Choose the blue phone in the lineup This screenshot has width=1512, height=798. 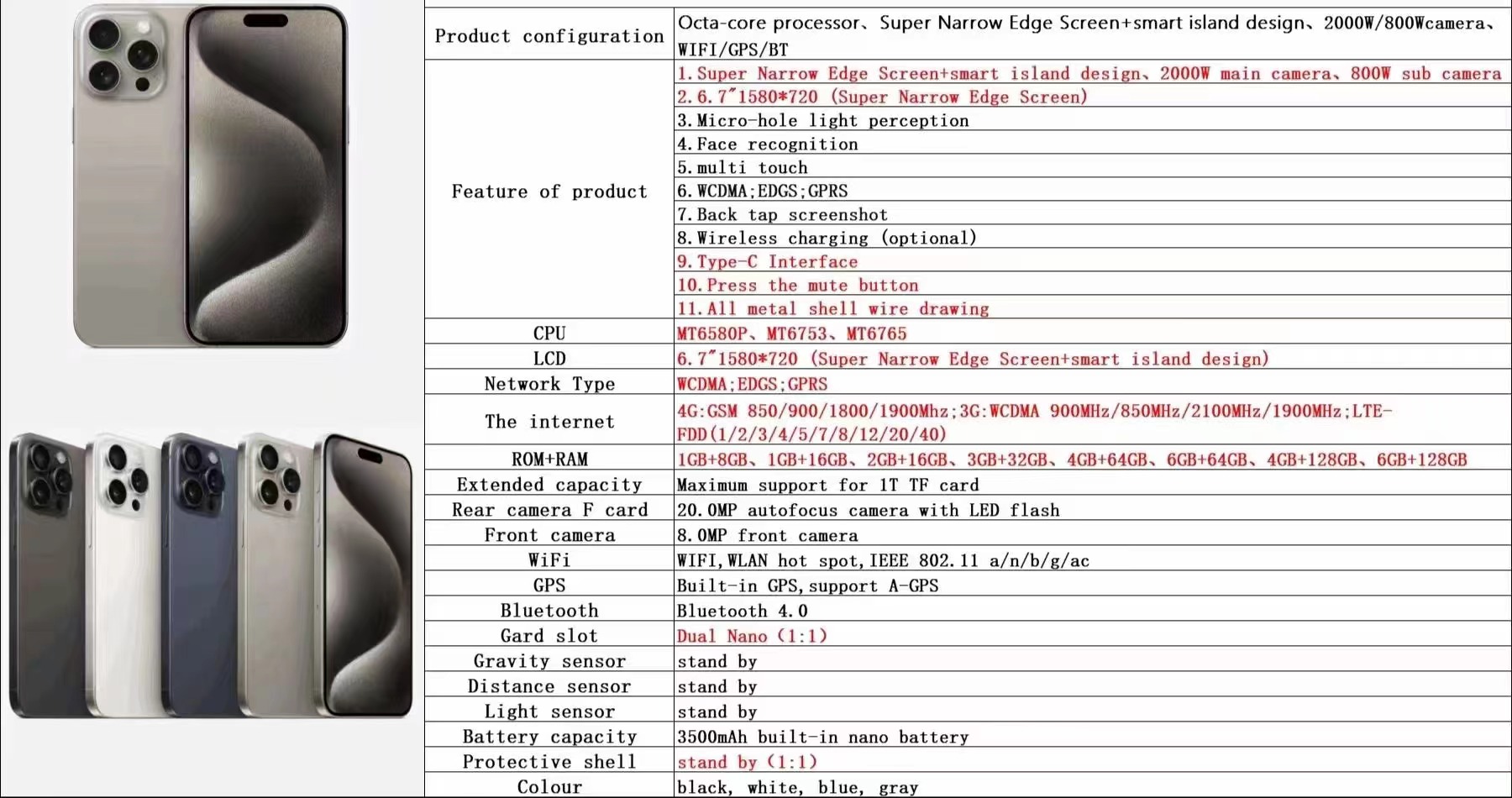tap(202, 580)
